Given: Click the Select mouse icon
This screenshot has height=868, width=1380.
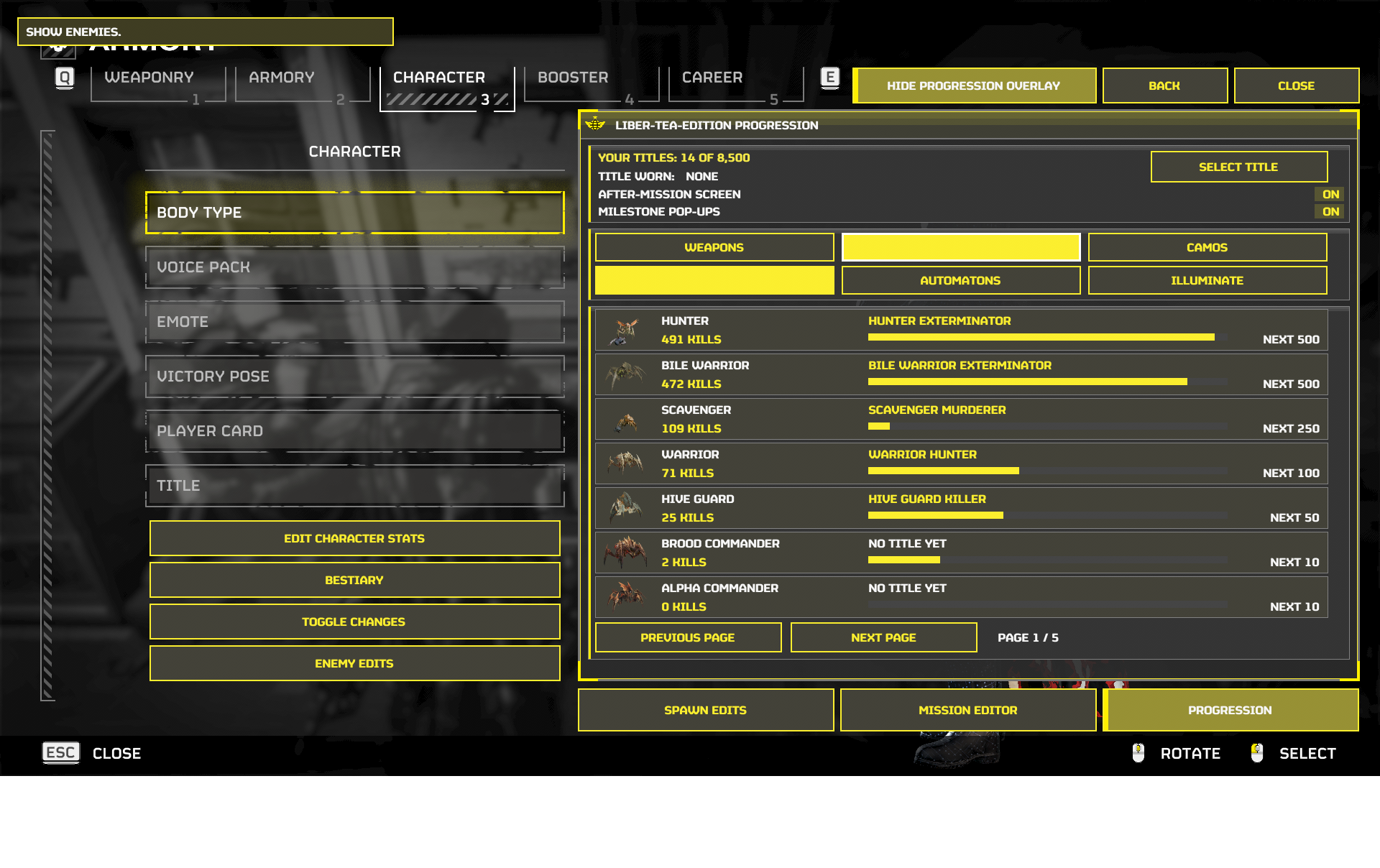Looking at the screenshot, I should (x=1257, y=753).
